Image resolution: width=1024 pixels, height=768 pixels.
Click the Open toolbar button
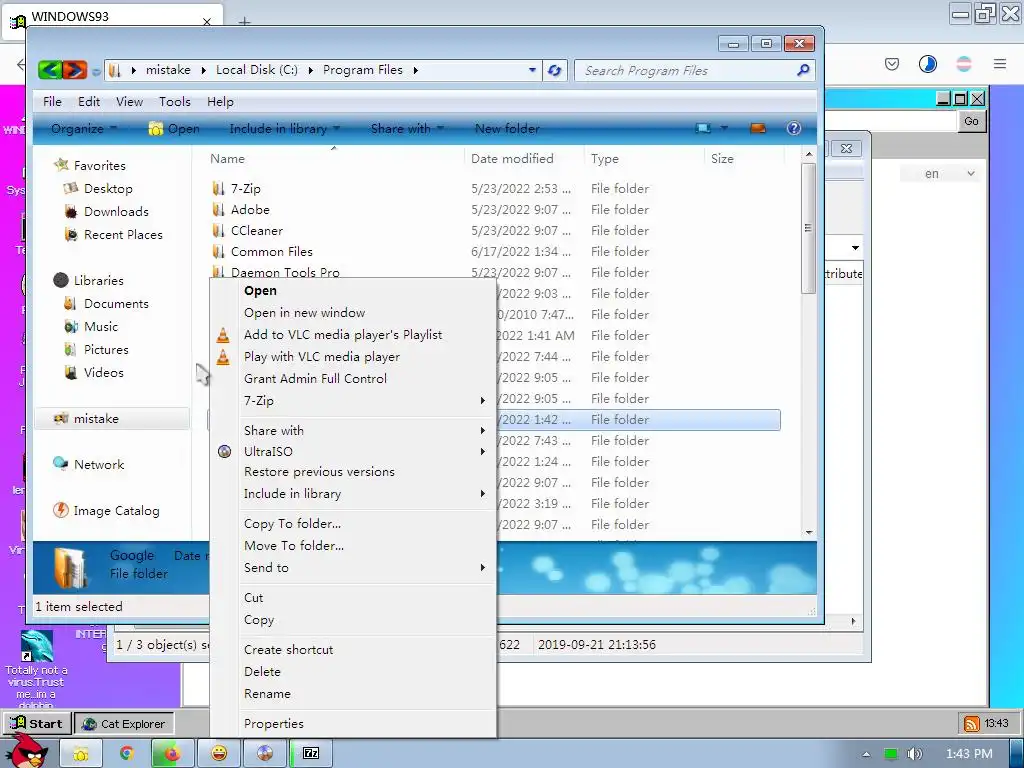174,129
